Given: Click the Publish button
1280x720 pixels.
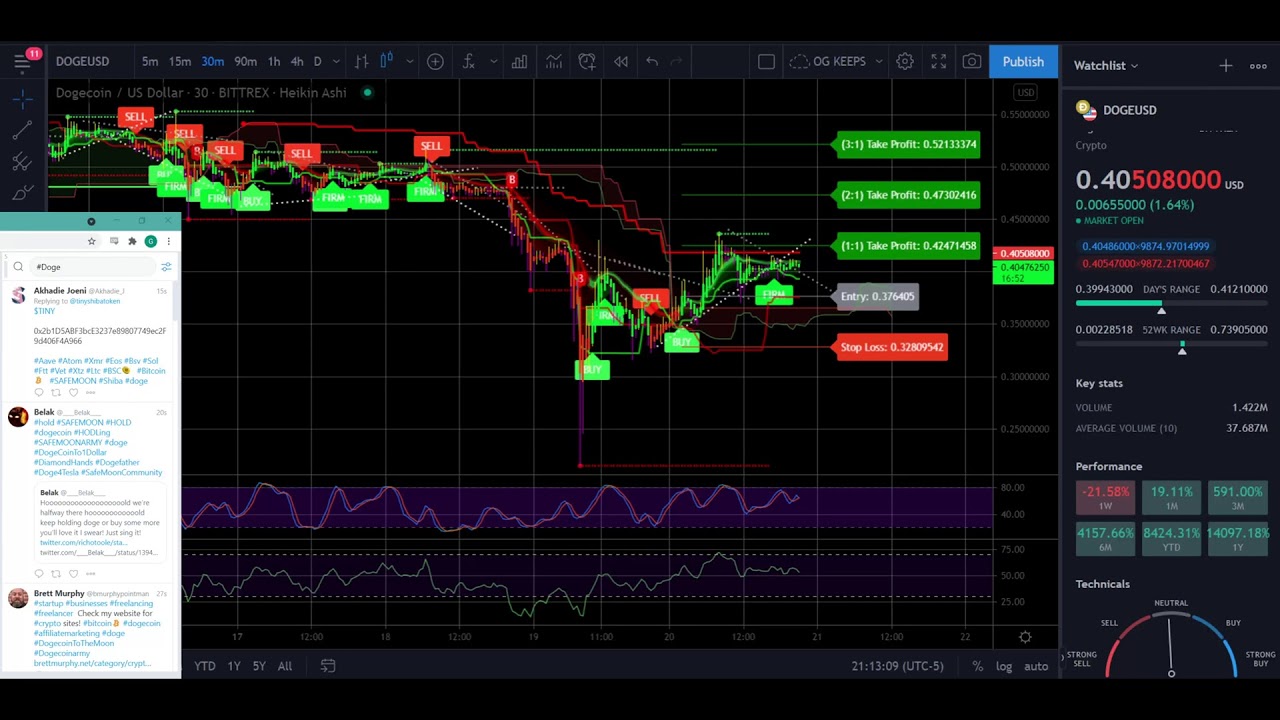Looking at the screenshot, I should (x=1023, y=62).
